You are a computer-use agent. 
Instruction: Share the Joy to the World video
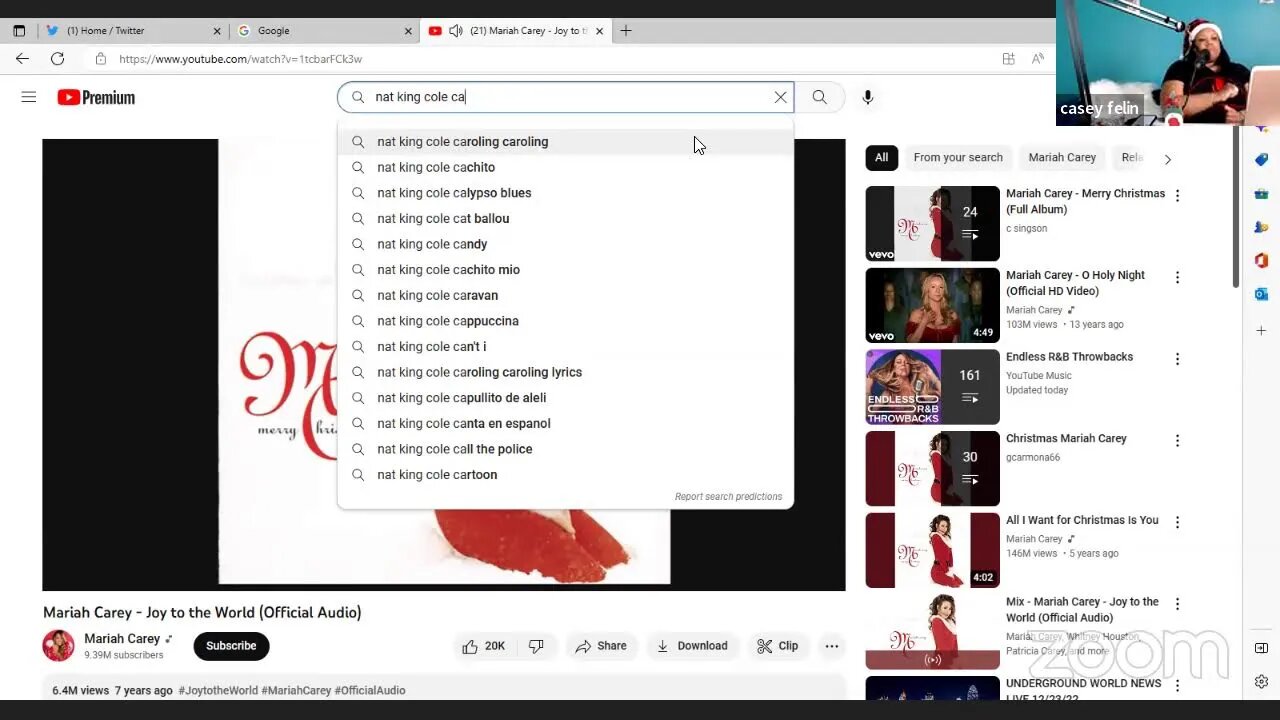601,646
